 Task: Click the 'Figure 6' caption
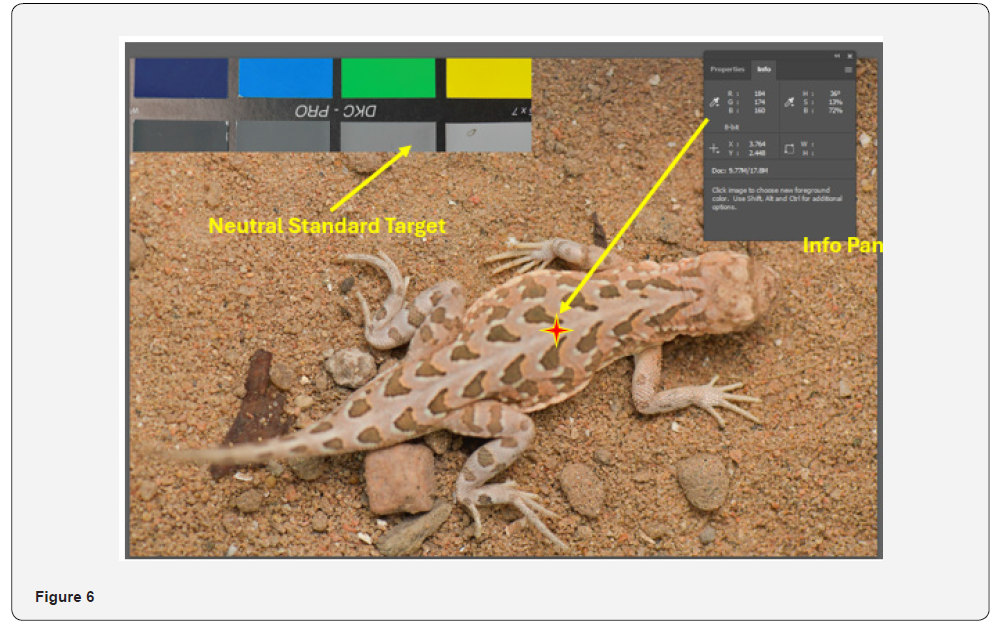[x=64, y=597]
